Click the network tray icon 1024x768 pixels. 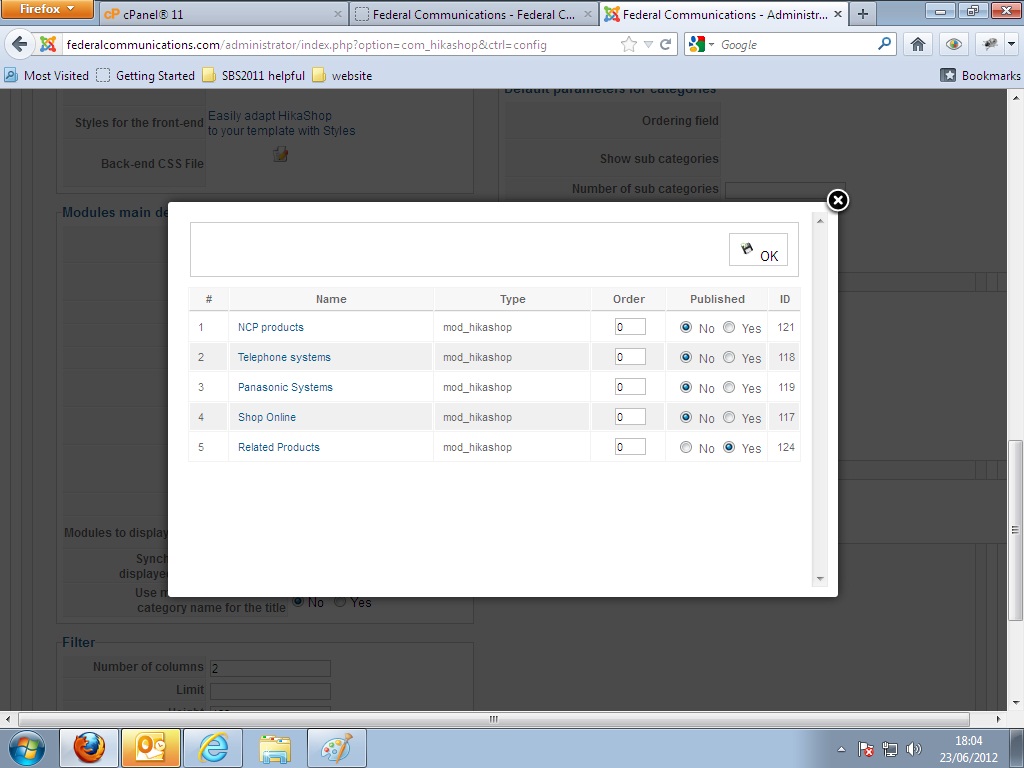pyautogui.click(x=889, y=749)
